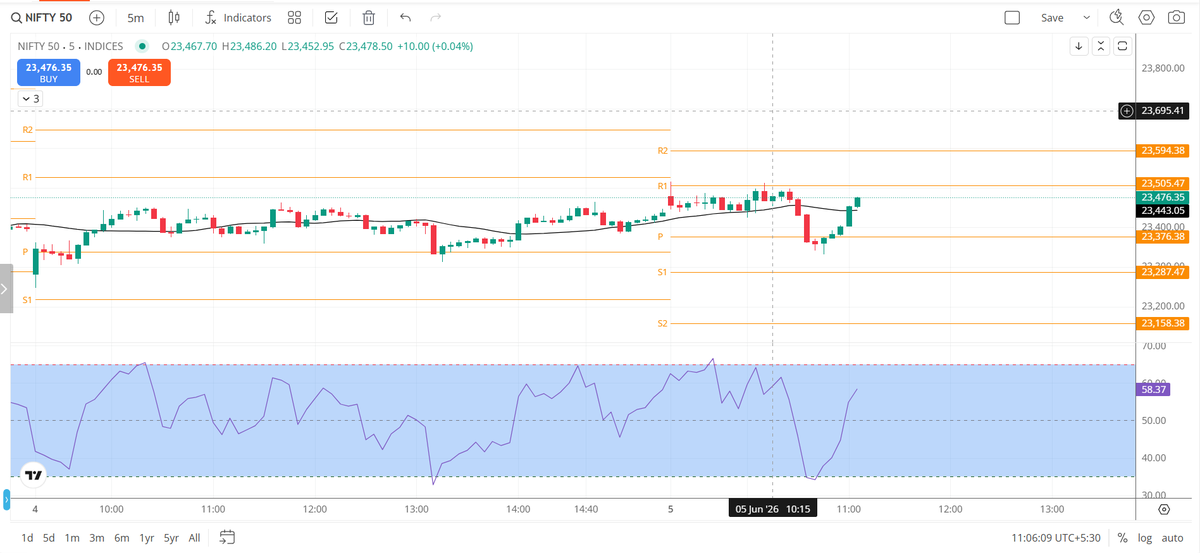Select the All date range tab

point(194,537)
